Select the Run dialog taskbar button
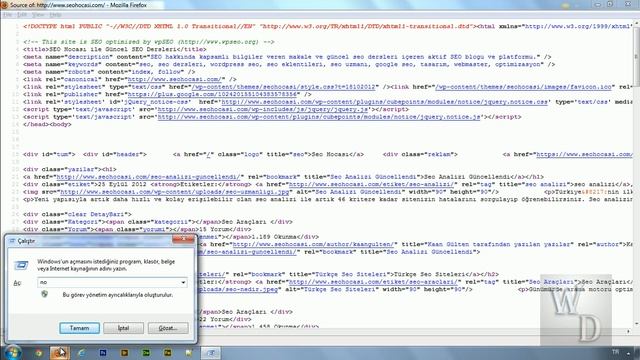The height and width of the screenshot is (360, 640). click(211, 353)
